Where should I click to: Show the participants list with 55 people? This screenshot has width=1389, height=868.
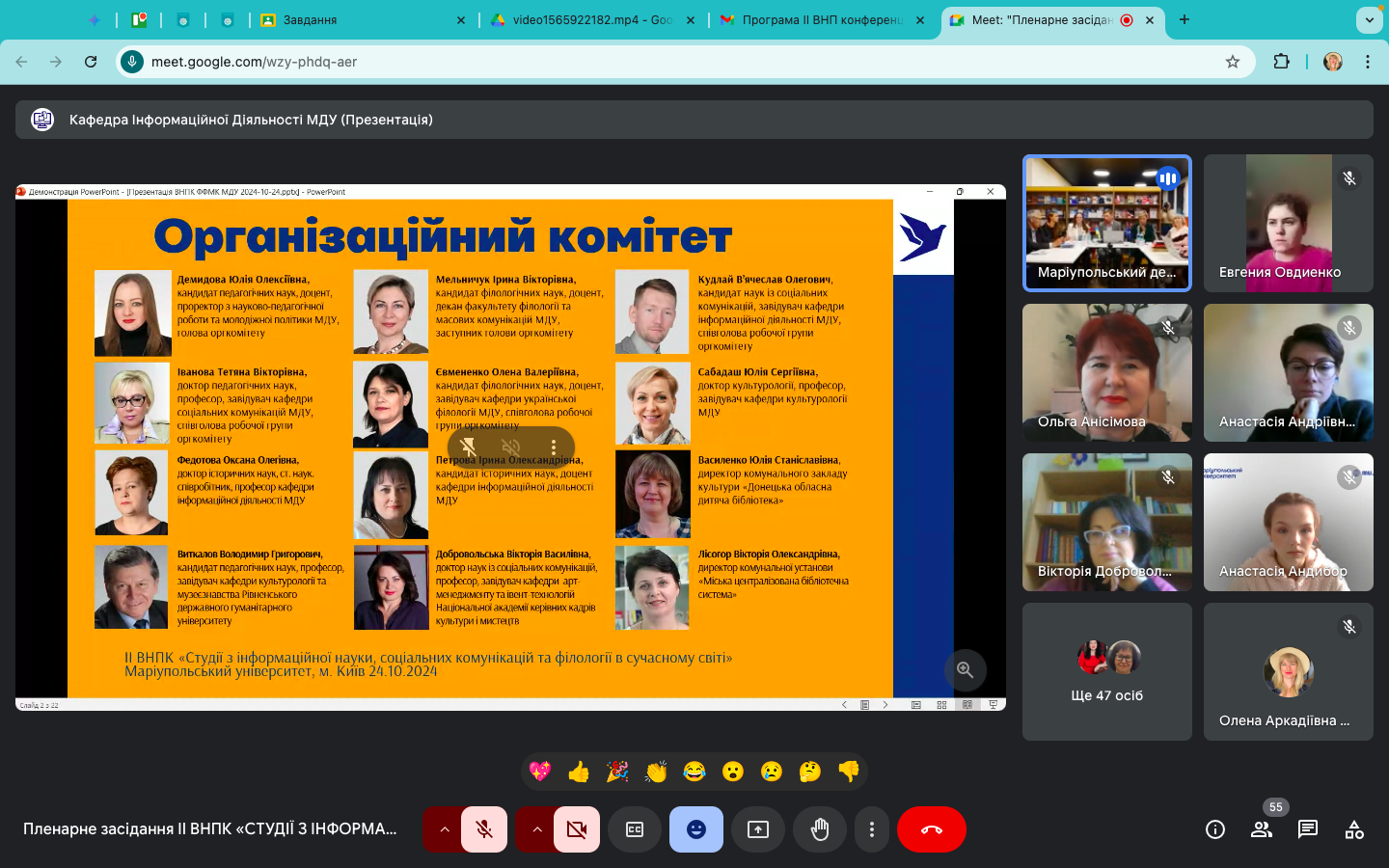coord(1262,829)
